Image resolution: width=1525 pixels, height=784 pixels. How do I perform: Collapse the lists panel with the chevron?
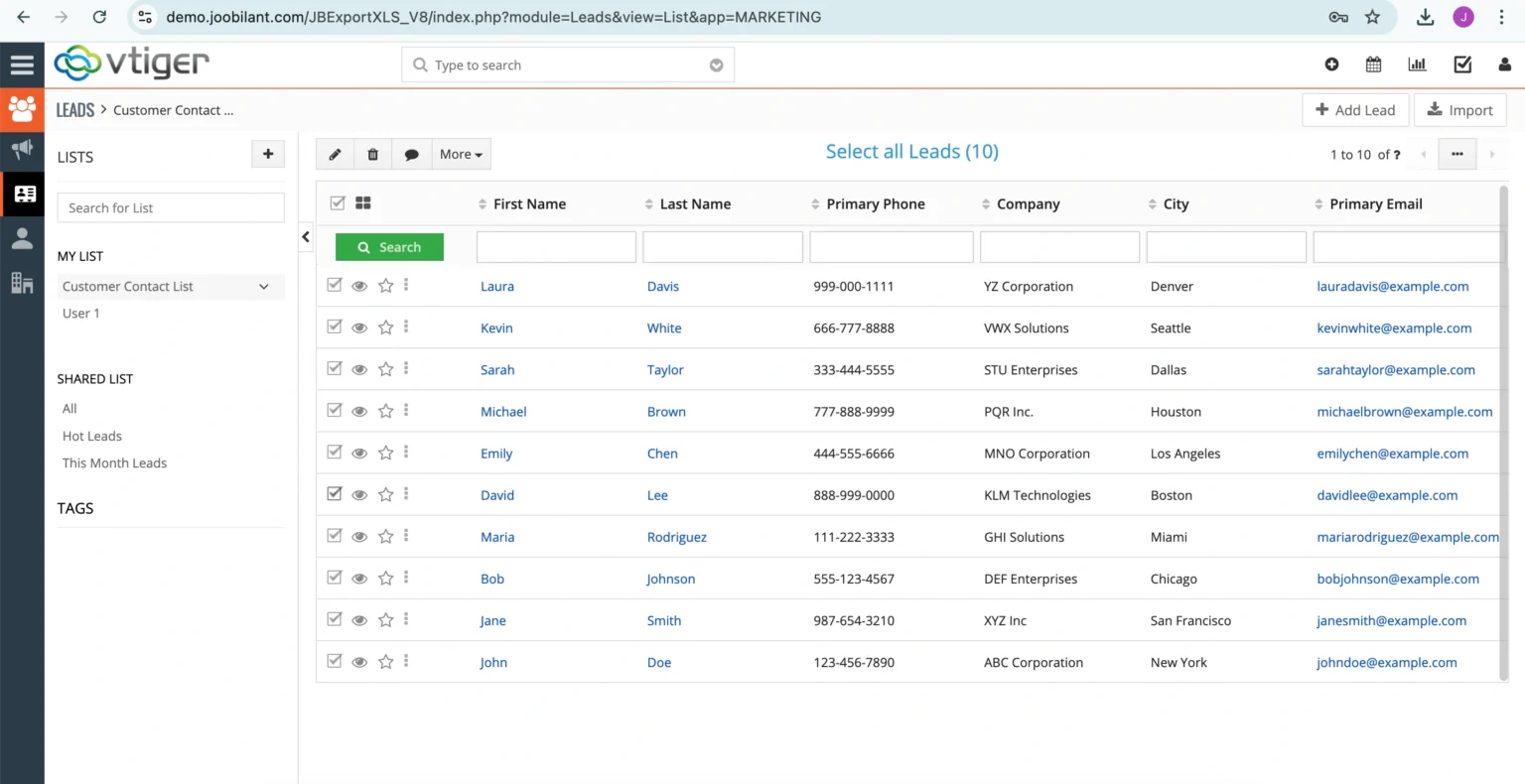(305, 237)
